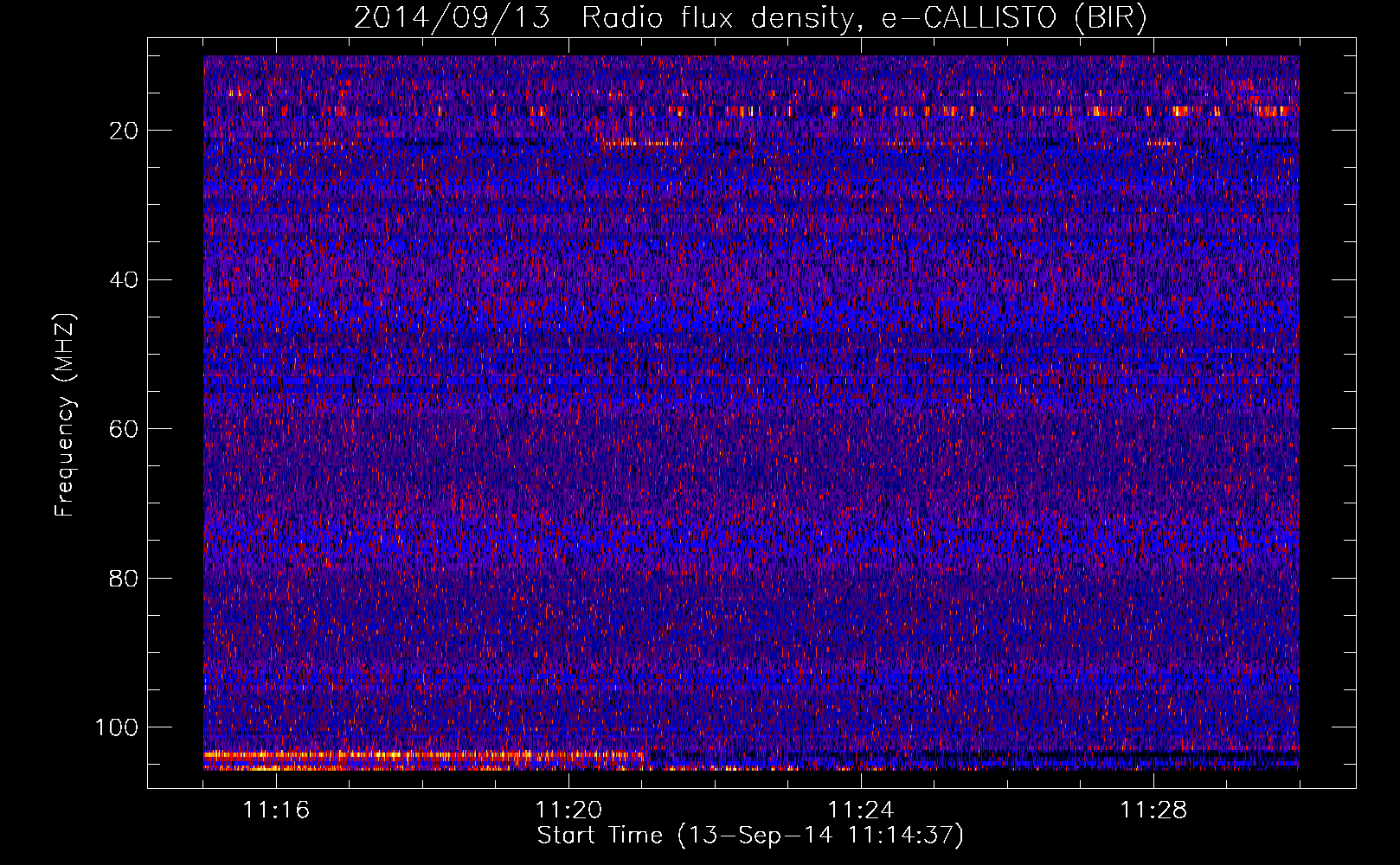
Task: Click the y-axis tick label 80
Action: (x=124, y=579)
